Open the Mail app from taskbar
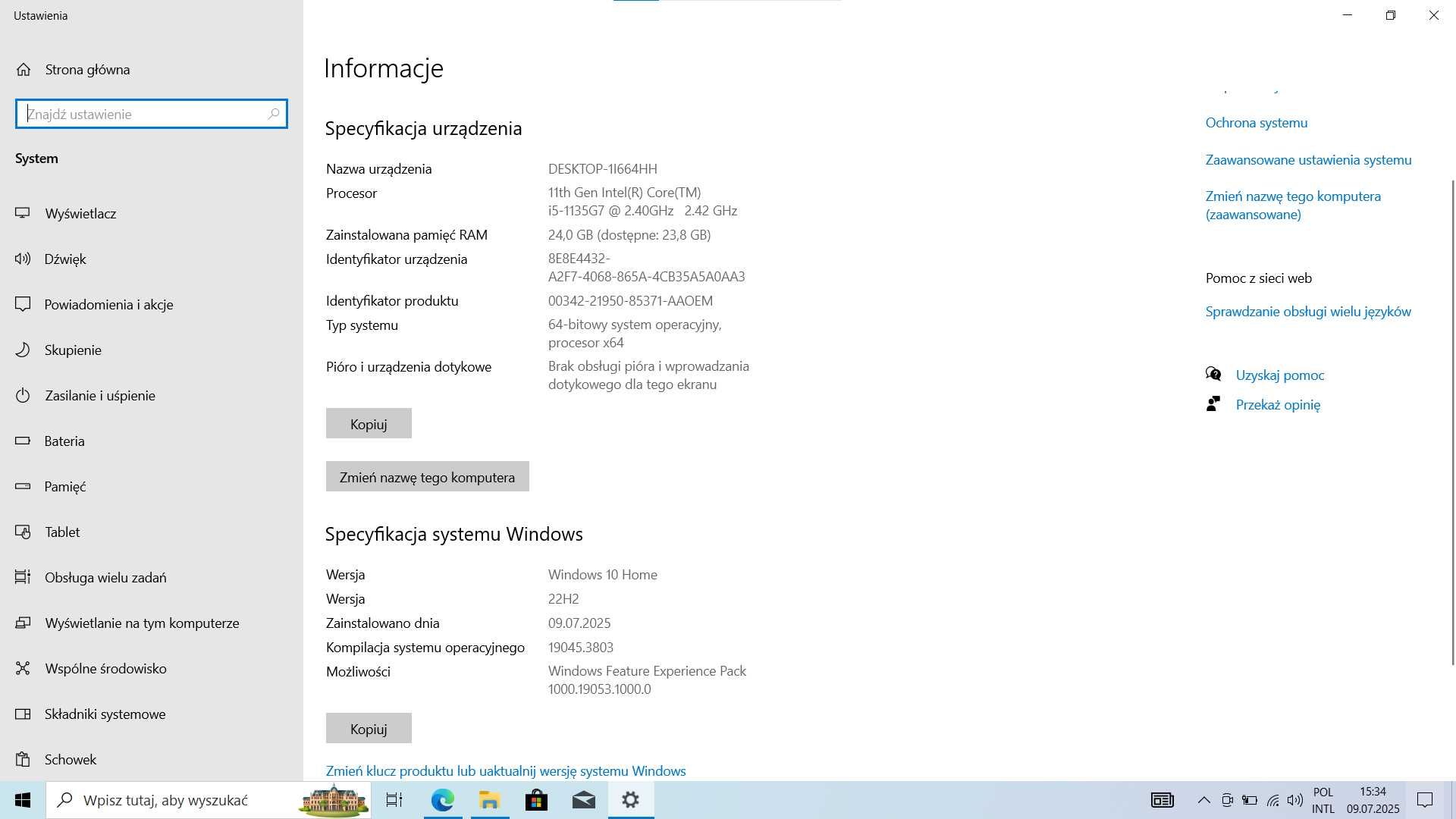Image resolution: width=1456 pixels, height=819 pixels. pos(583,800)
